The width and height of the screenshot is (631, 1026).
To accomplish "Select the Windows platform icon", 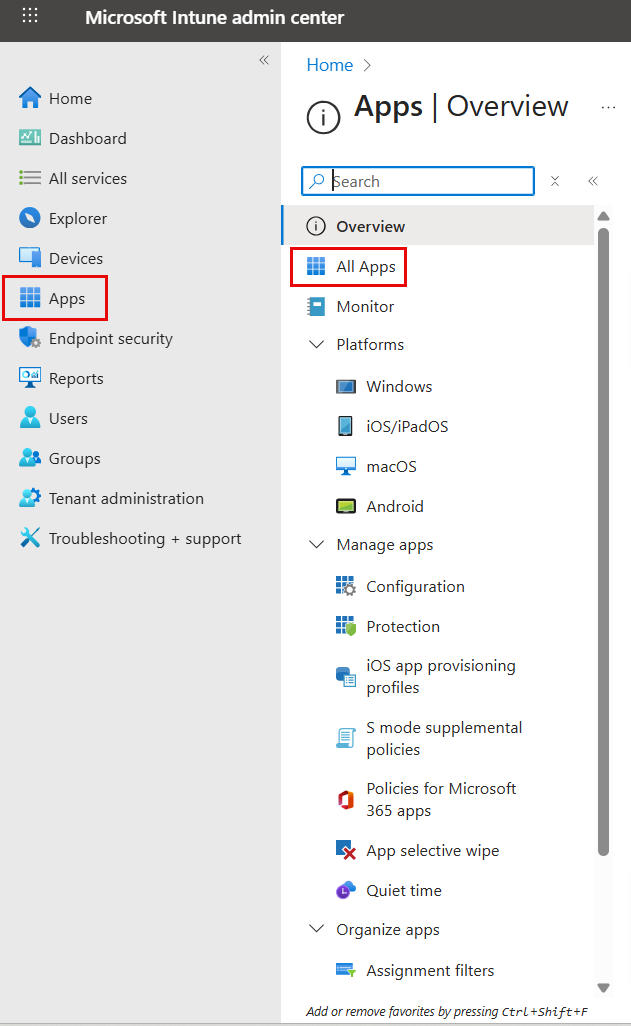I will point(346,386).
